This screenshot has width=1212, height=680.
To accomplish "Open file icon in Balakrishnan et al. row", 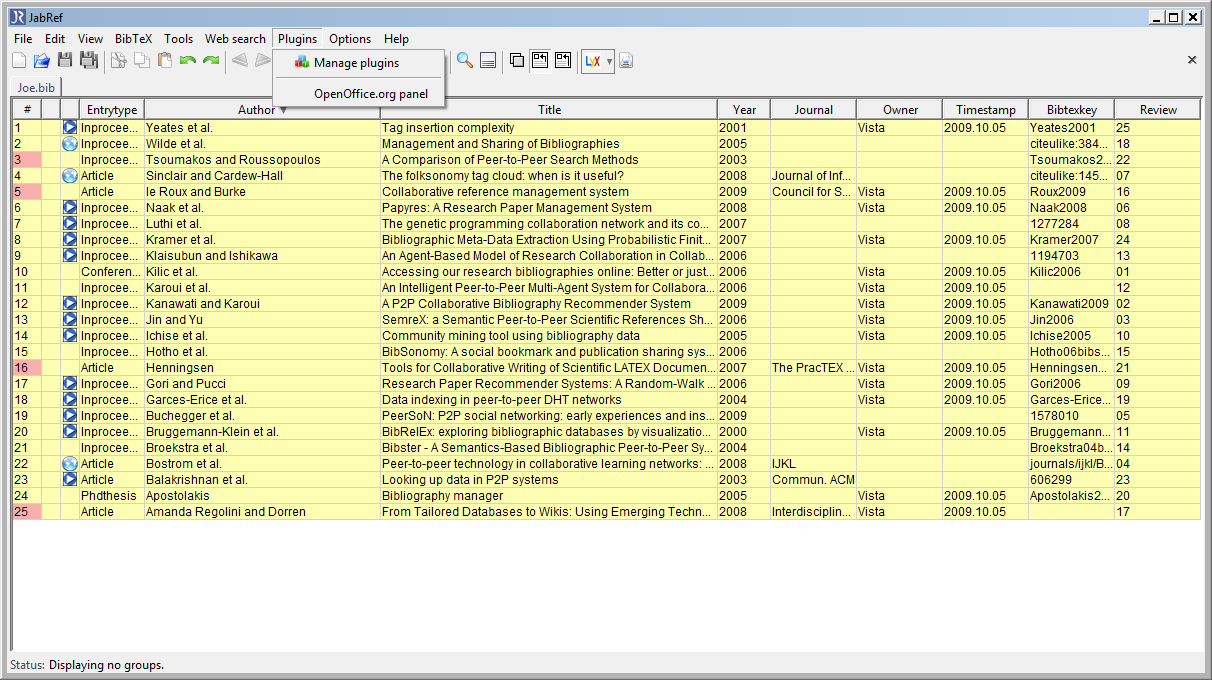I will [70, 480].
